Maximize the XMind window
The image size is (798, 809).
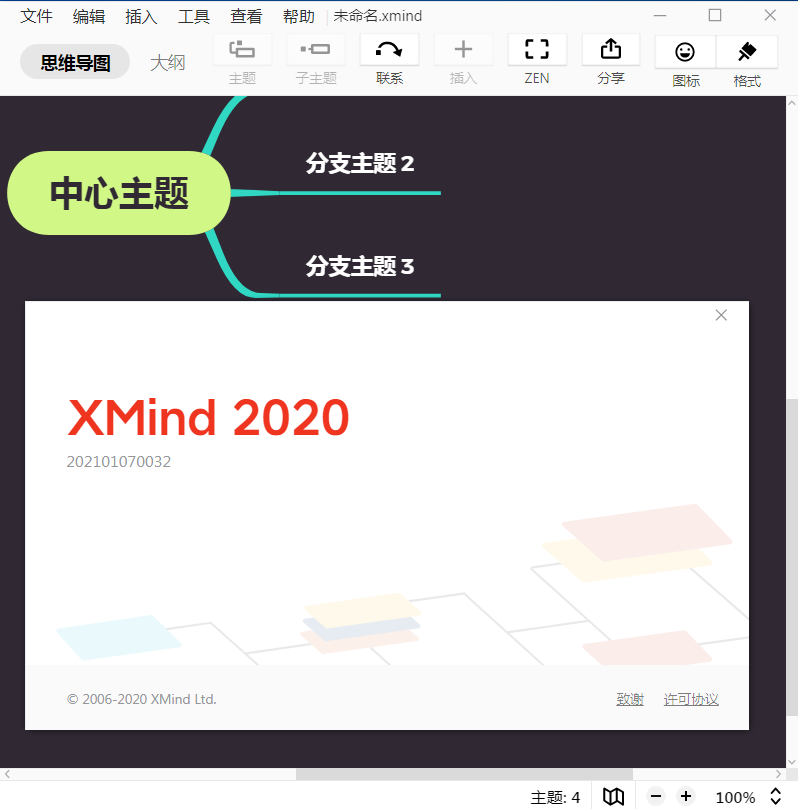pos(715,15)
